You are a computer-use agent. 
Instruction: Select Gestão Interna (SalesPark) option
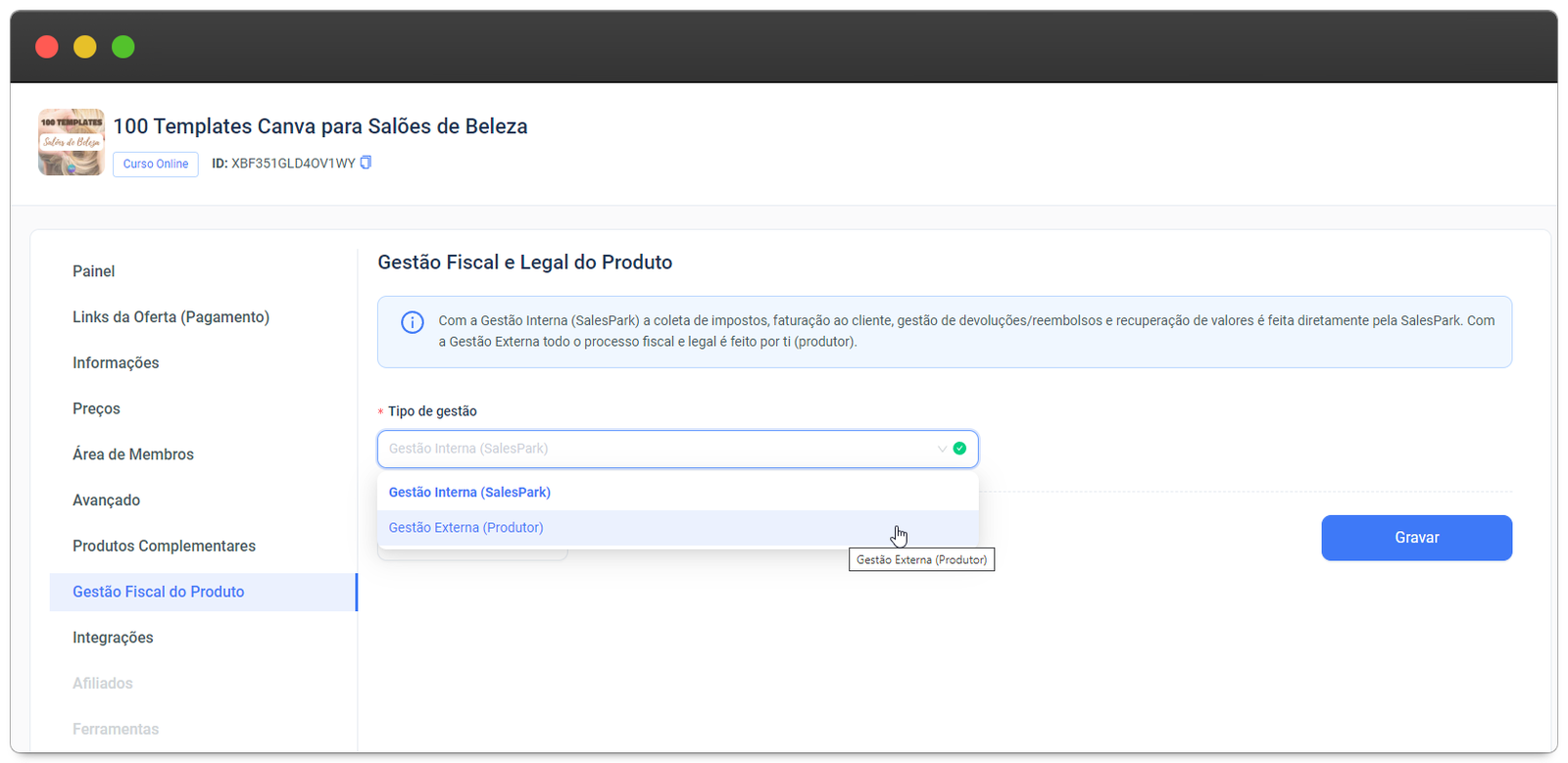point(469,492)
